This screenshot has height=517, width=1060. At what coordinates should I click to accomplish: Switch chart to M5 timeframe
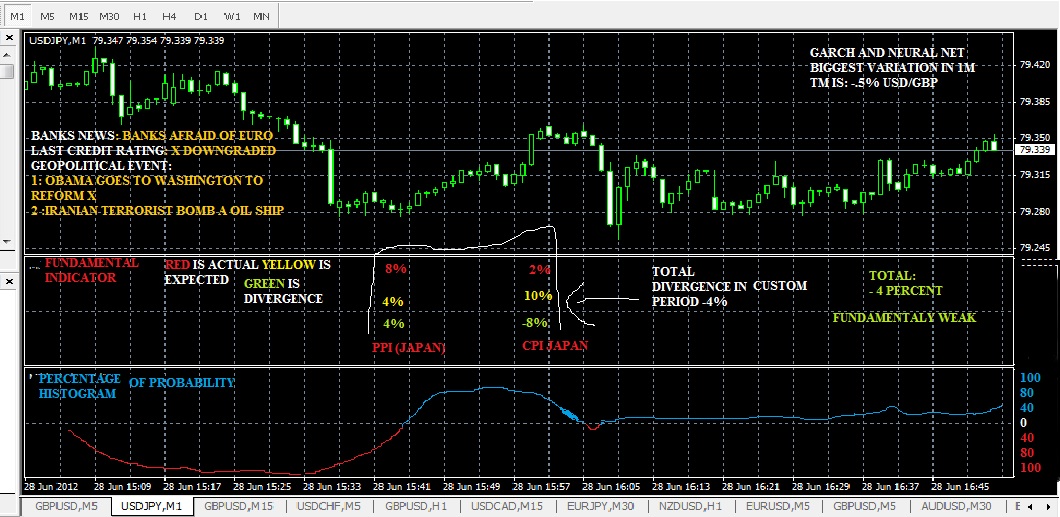coord(47,15)
